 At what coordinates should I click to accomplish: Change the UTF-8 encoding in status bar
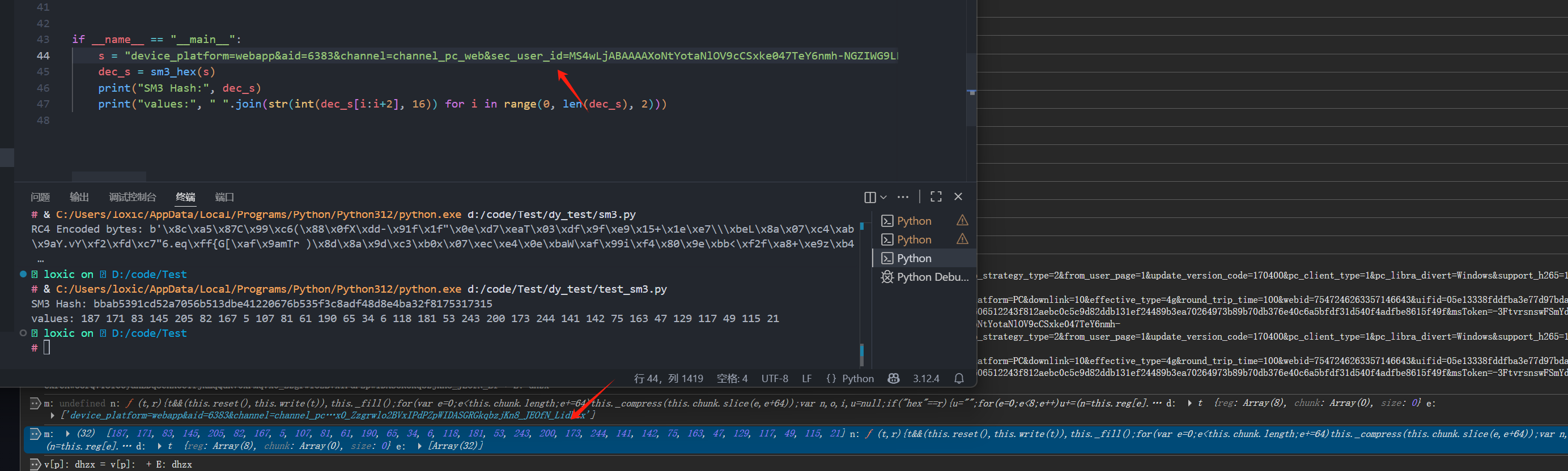coord(774,379)
